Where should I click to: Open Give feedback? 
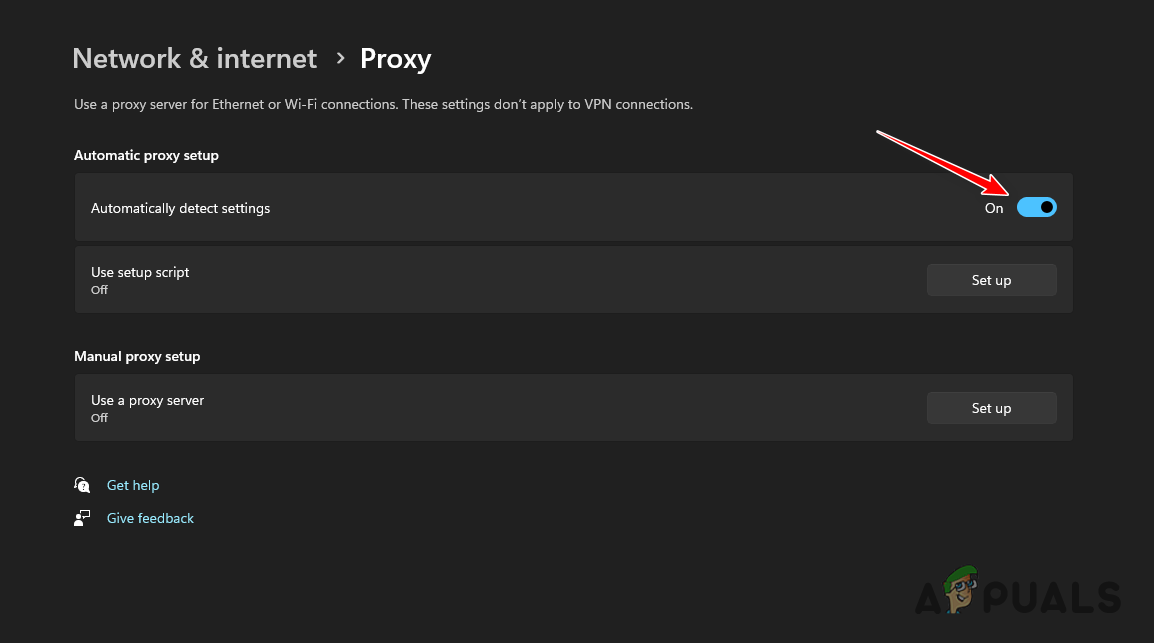click(150, 518)
